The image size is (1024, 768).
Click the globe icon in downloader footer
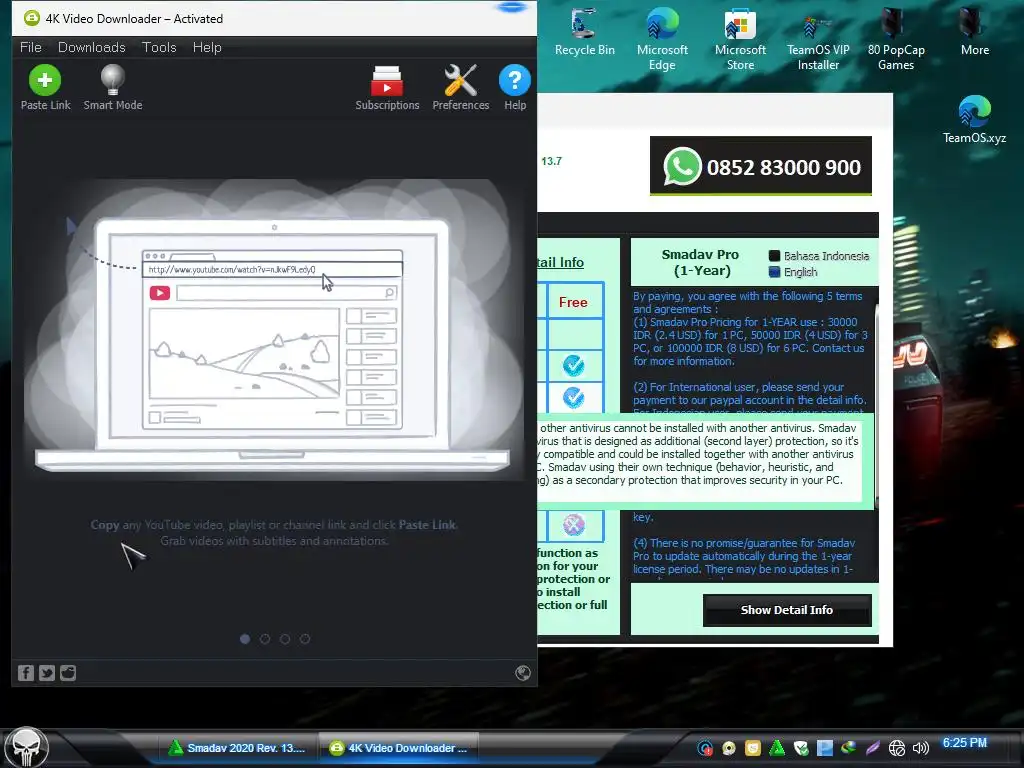(x=523, y=673)
